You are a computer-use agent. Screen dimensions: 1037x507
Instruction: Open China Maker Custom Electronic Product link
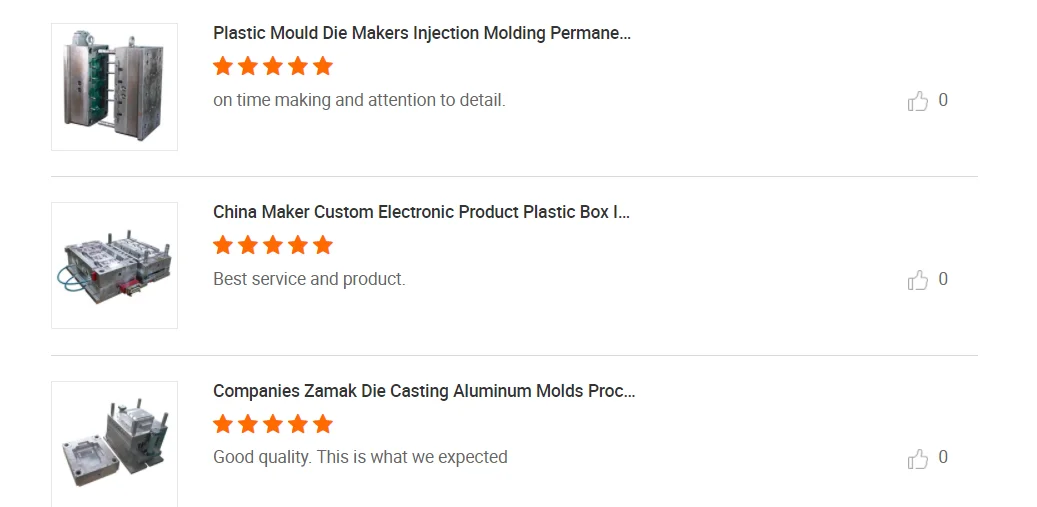[421, 212]
